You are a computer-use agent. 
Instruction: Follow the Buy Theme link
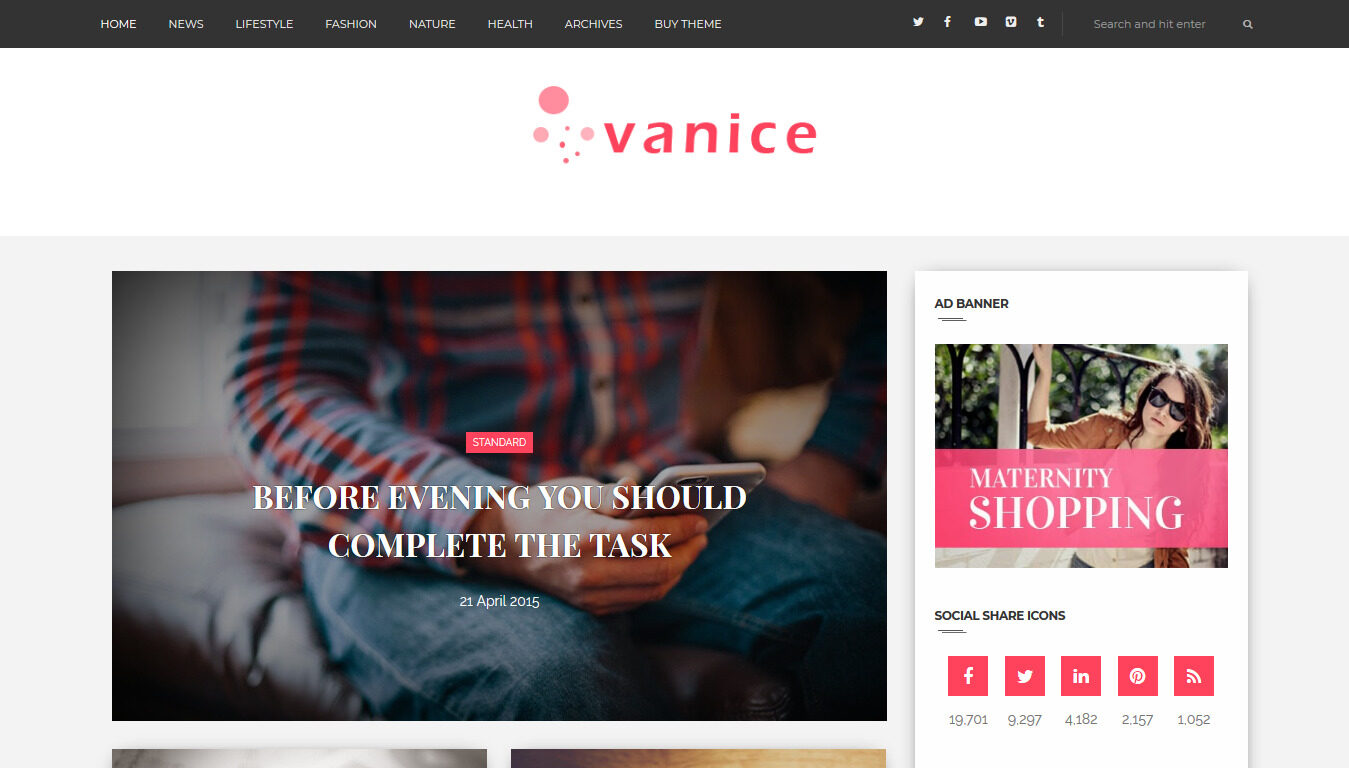pyautogui.click(x=688, y=24)
